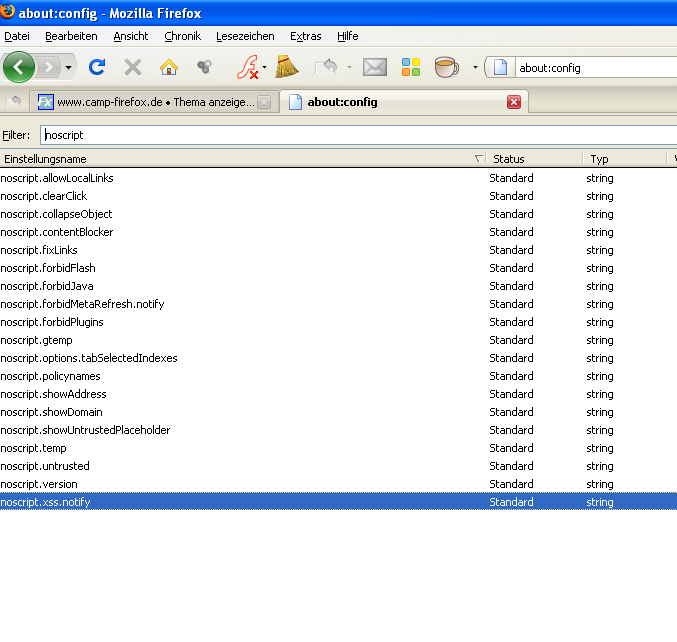The image size is (677, 642).
Task: Close the about:config tab
Action: pyautogui.click(x=514, y=102)
